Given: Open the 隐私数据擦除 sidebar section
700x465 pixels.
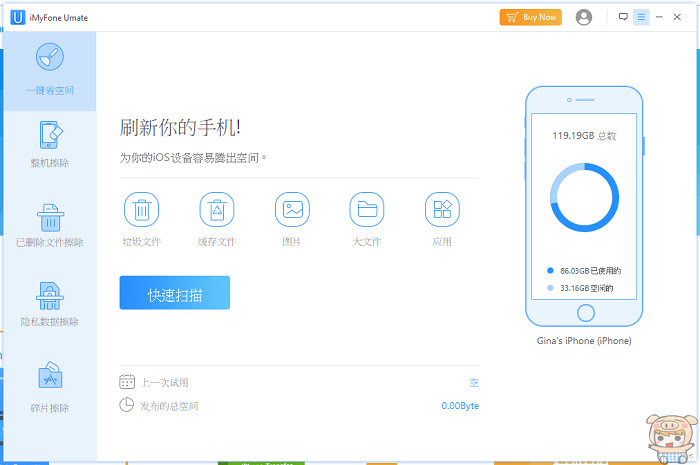Looking at the screenshot, I should pos(50,304).
